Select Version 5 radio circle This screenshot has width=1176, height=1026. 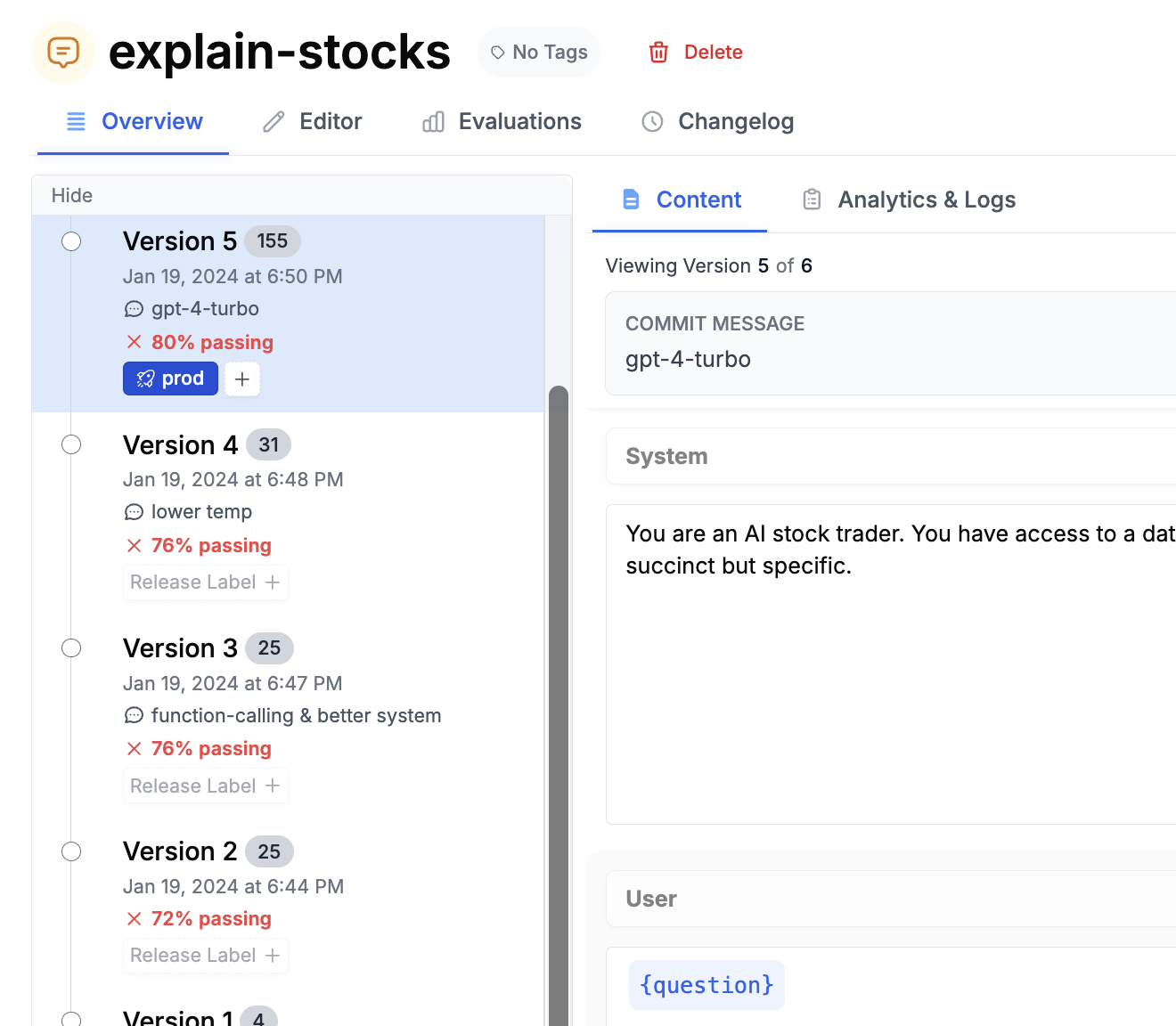click(x=71, y=240)
